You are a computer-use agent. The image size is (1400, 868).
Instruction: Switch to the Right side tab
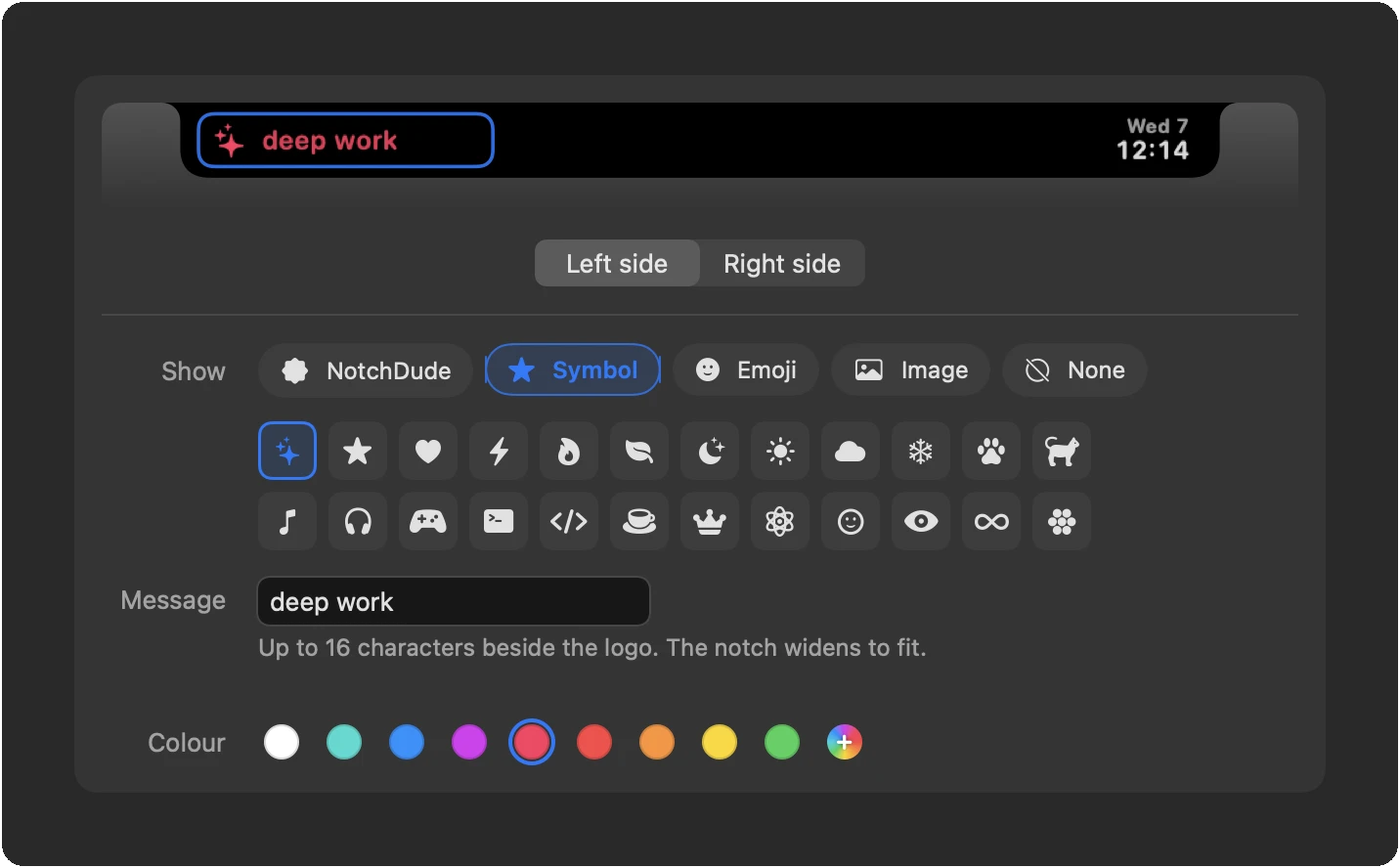pyautogui.click(x=782, y=263)
